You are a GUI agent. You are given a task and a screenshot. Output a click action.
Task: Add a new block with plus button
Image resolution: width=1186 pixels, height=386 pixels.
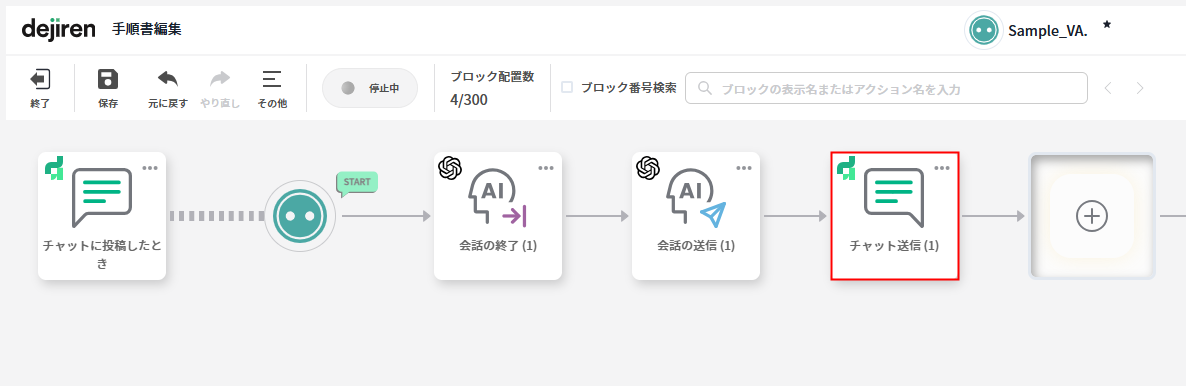pyautogui.click(x=1091, y=216)
